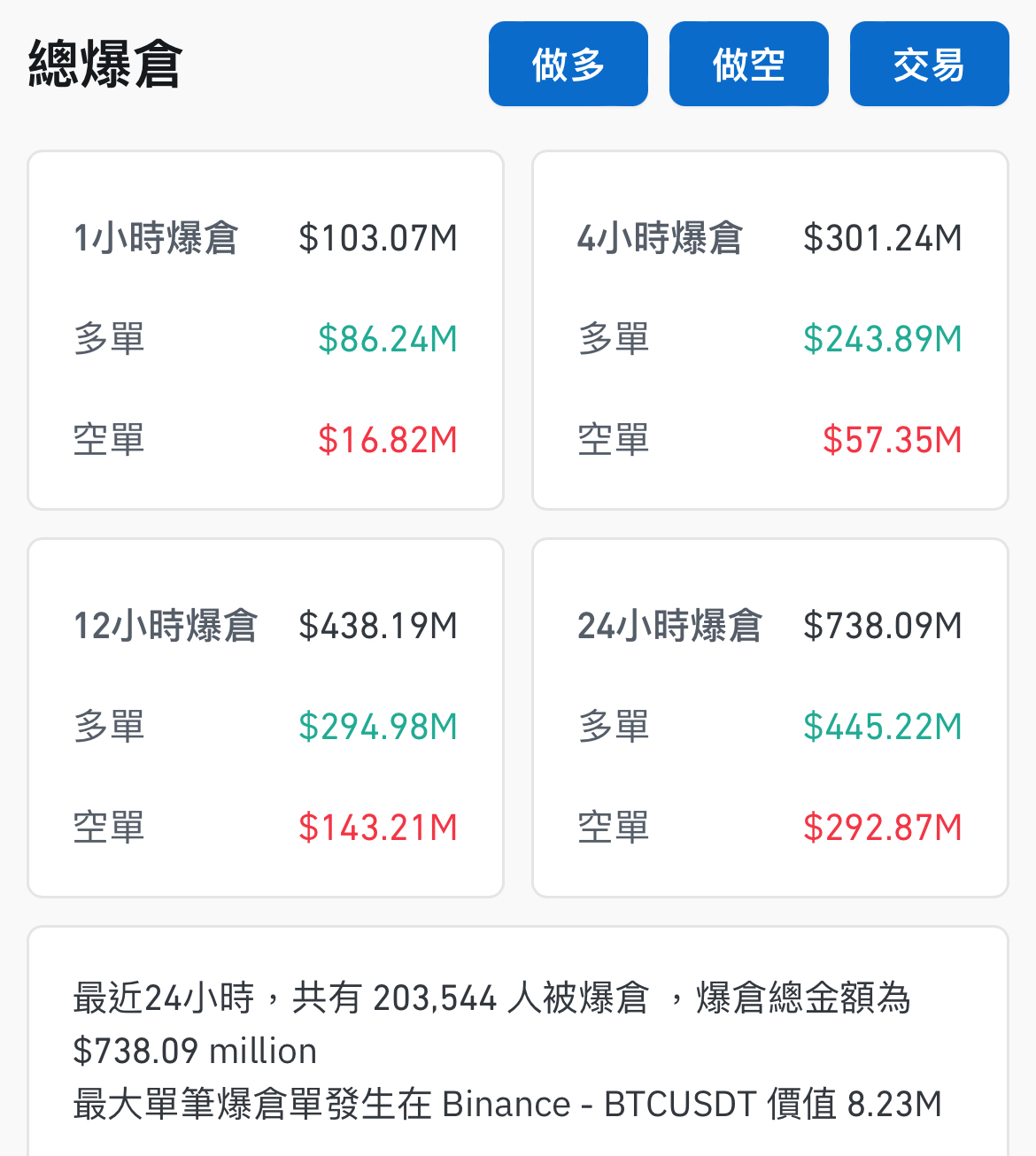Click the $438.19M twelve-hour total
The height and width of the screenshot is (1156, 1036).
[378, 626]
